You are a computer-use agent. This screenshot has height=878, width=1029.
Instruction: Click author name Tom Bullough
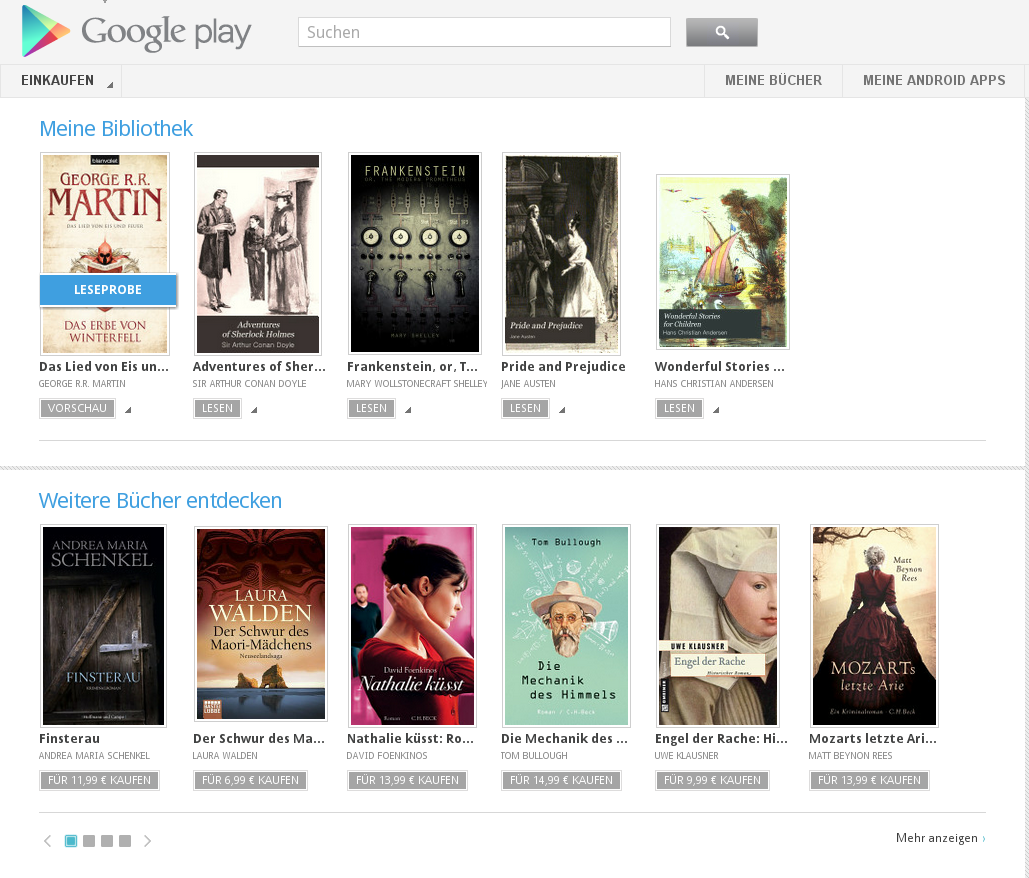point(534,756)
